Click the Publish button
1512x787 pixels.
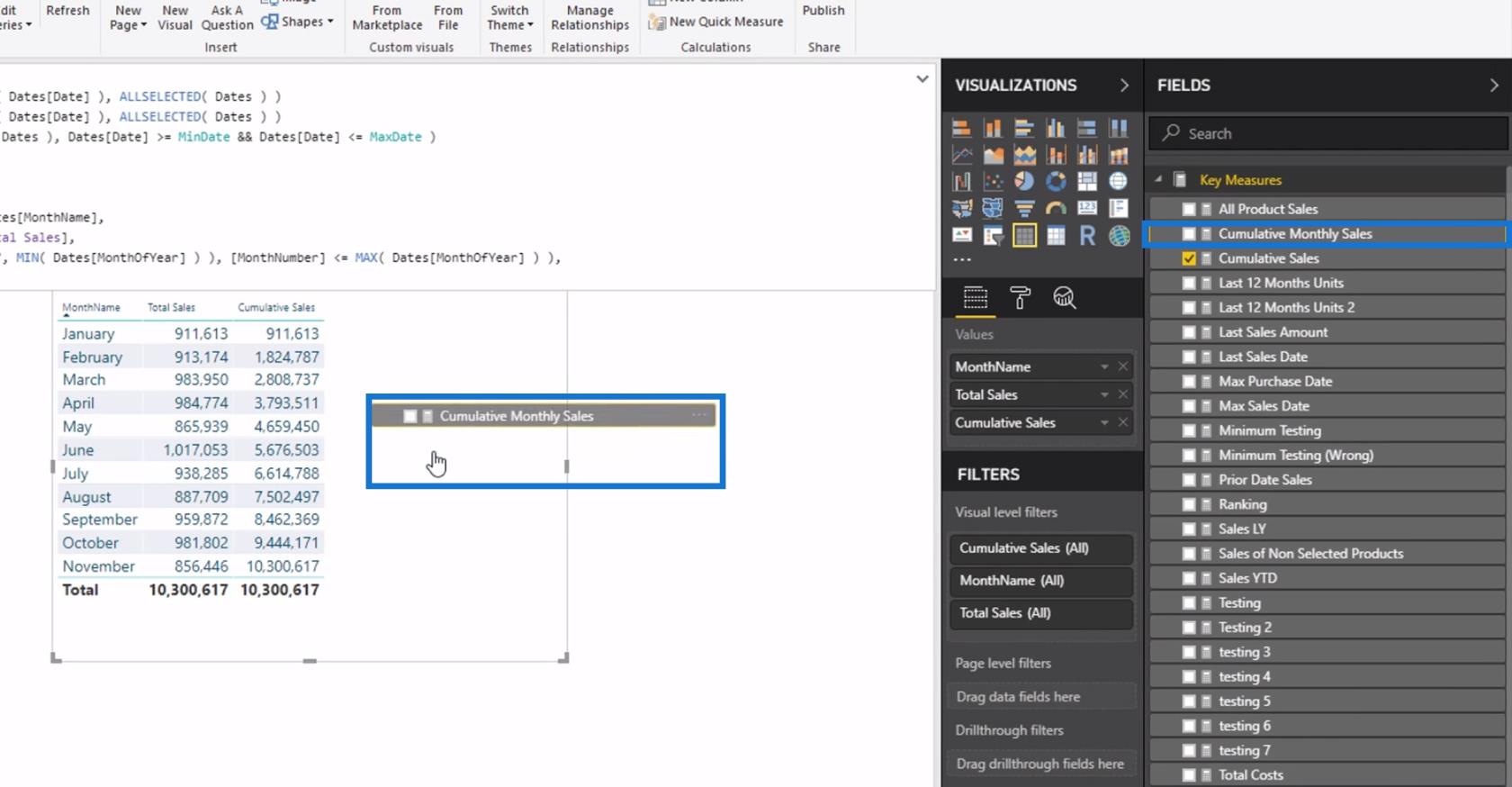pos(823,11)
